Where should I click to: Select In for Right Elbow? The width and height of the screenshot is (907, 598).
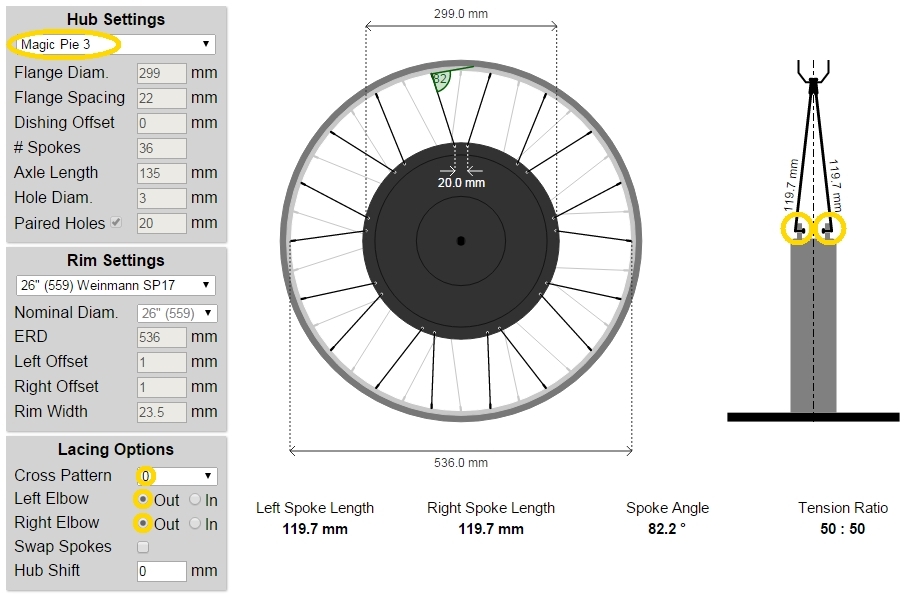196,523
